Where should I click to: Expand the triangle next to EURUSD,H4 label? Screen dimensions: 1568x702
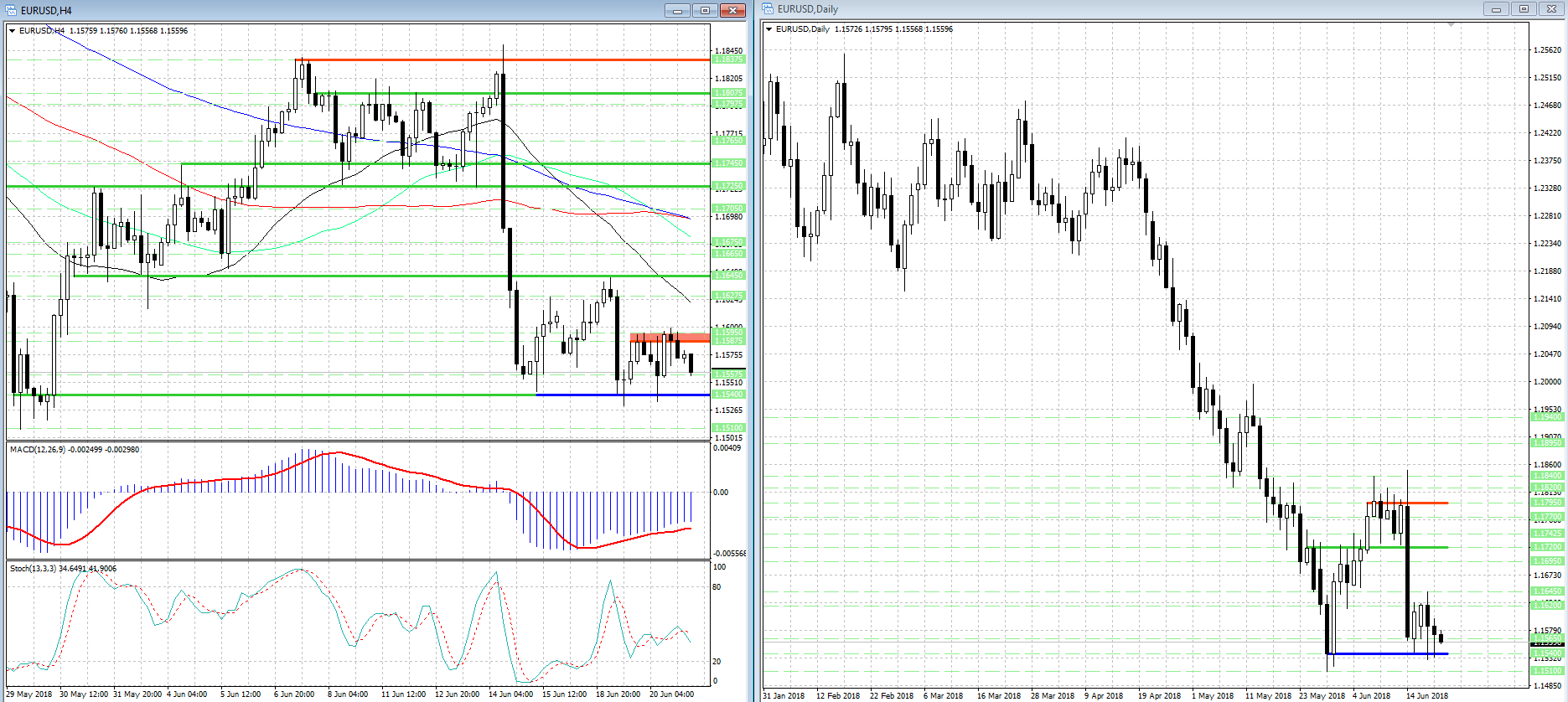tap(13, 31)
